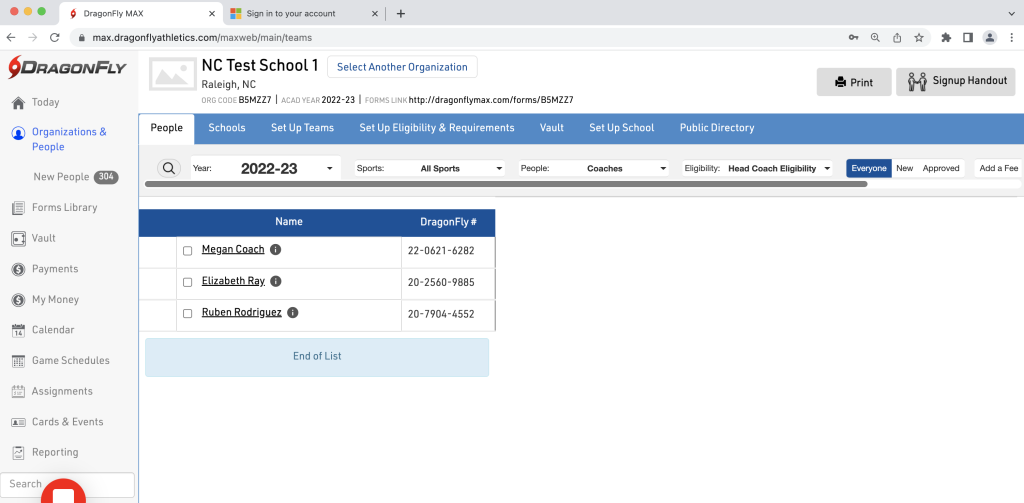Click the magnifying glass search icon in filter bar
The width and height of the screenshot is (1024, 503).
pyautogui.click(x=169, y=168)
